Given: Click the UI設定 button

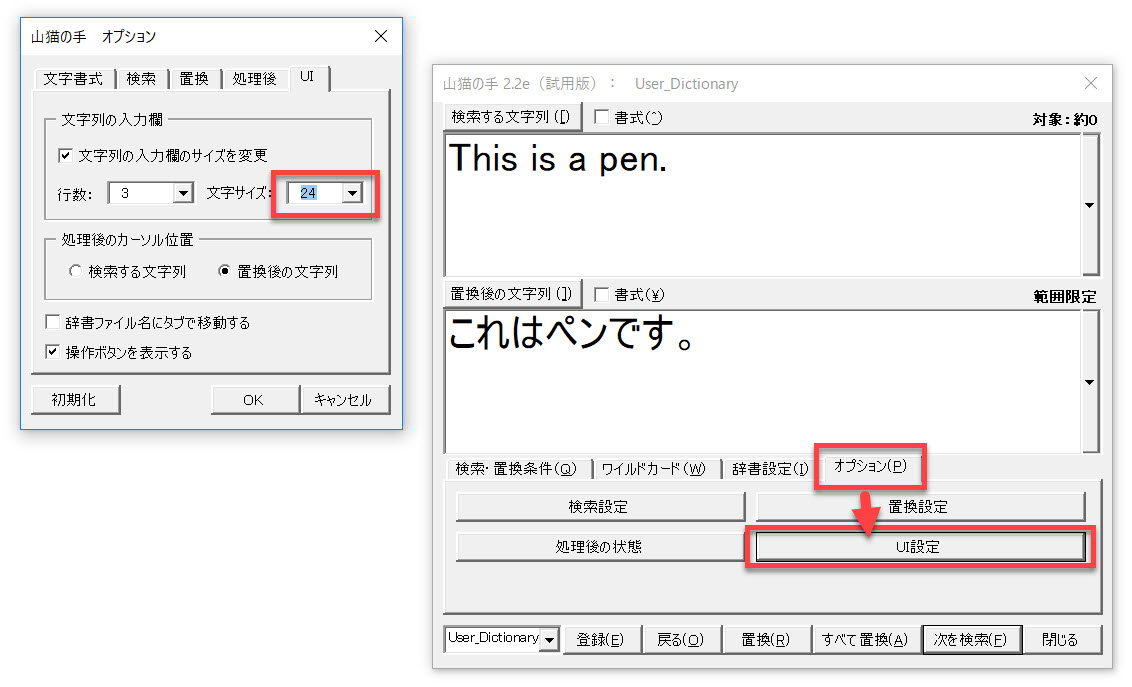Looking at the screenshot, I should [919, 547].
